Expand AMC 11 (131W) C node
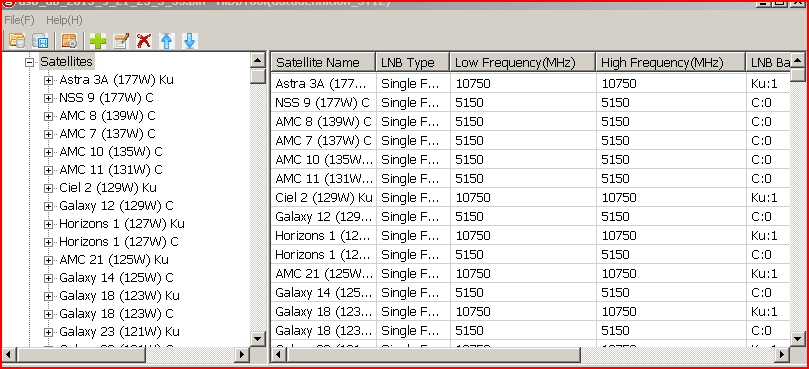The image size is (809, 369). [x=48, y=170]
